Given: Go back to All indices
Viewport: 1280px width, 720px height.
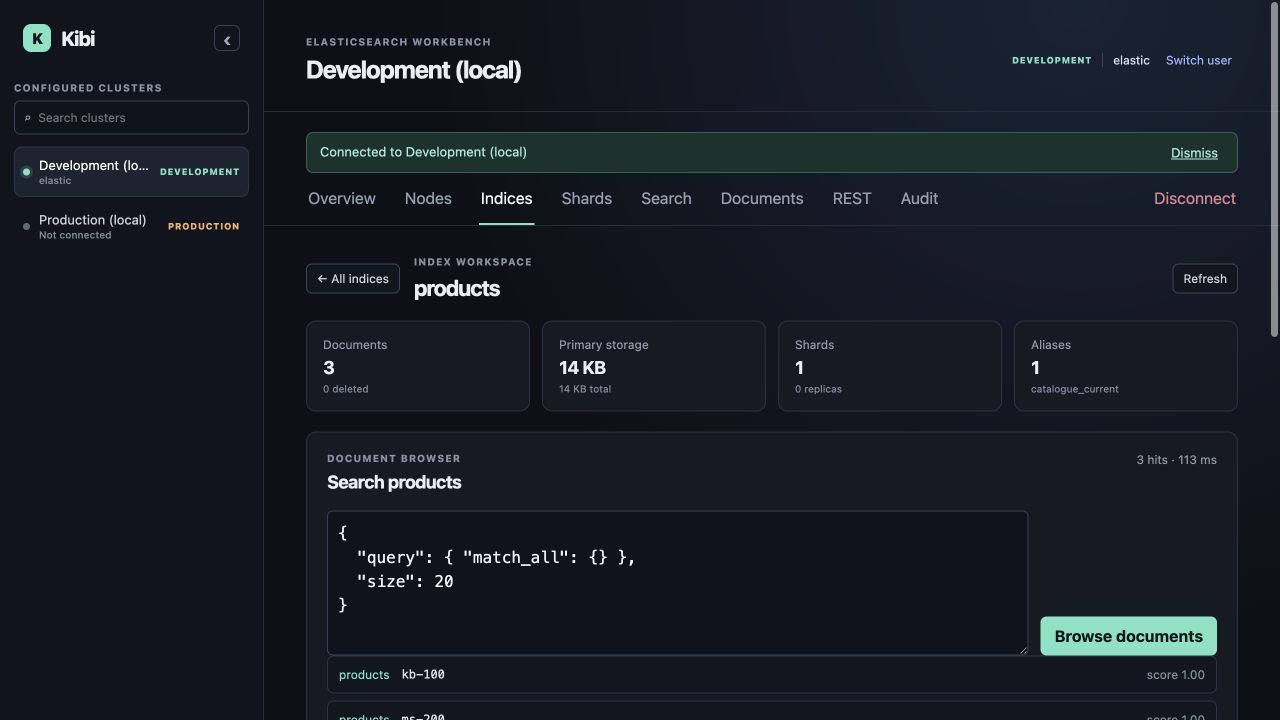Looking at the screenshot, I should (353, 279).
